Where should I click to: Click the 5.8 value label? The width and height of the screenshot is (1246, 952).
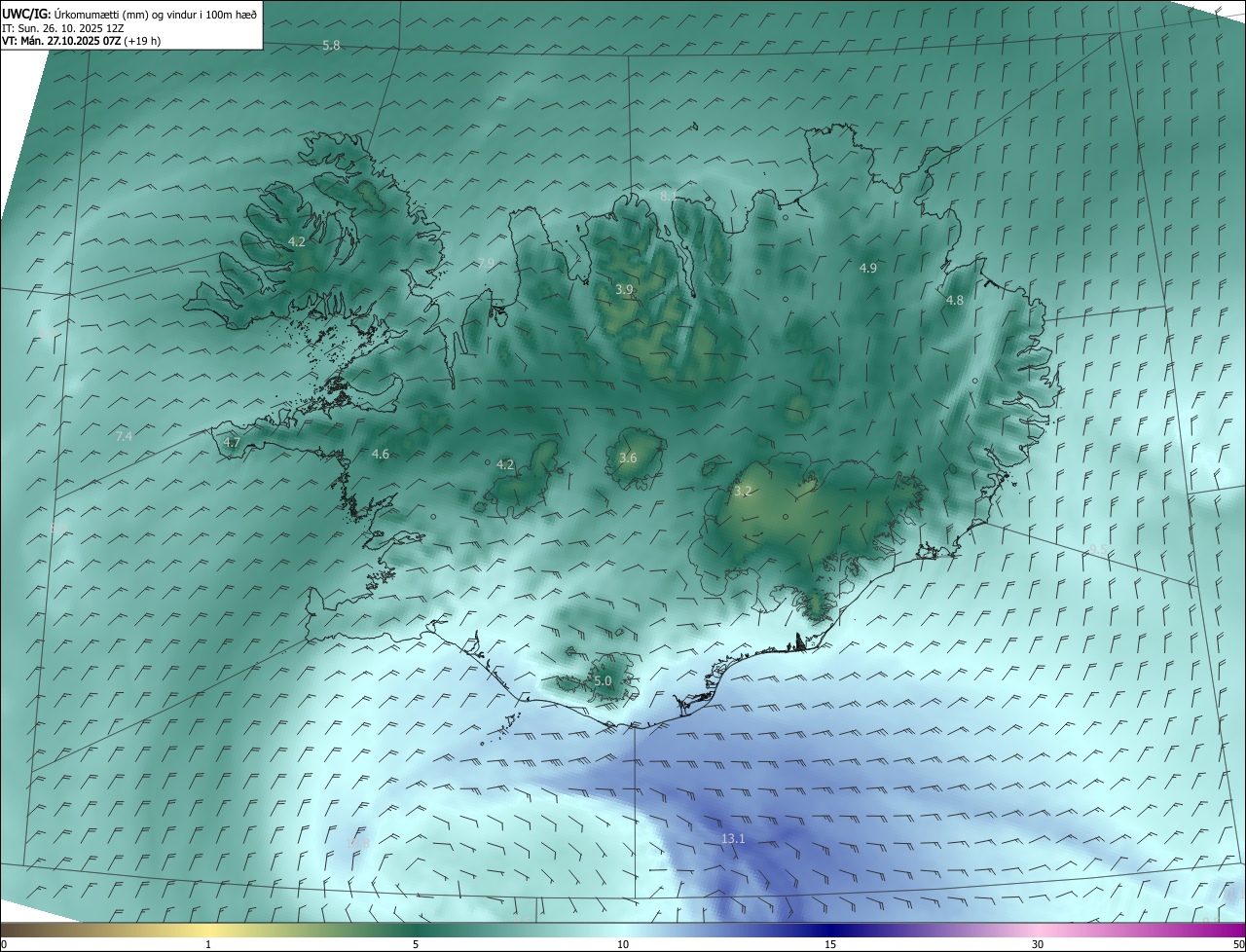pos(331,46)
